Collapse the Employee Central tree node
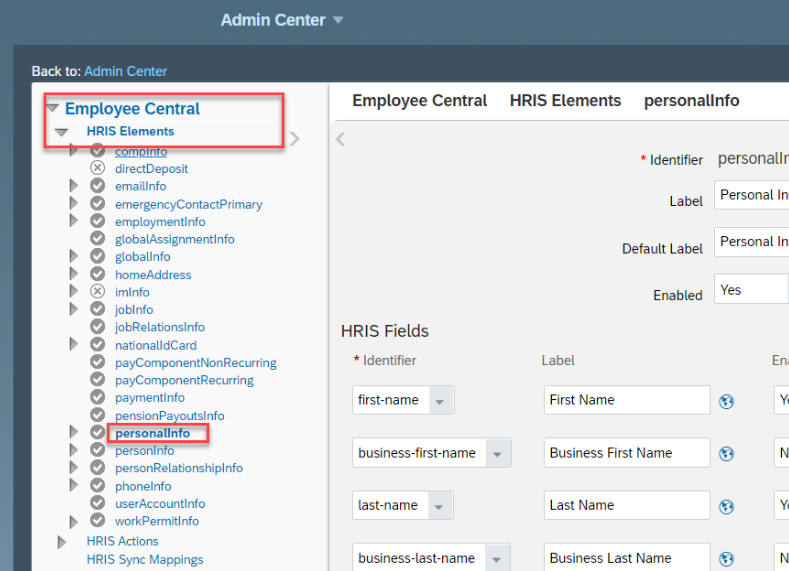Viewport: 789px width, 571px height. [53, 108]
